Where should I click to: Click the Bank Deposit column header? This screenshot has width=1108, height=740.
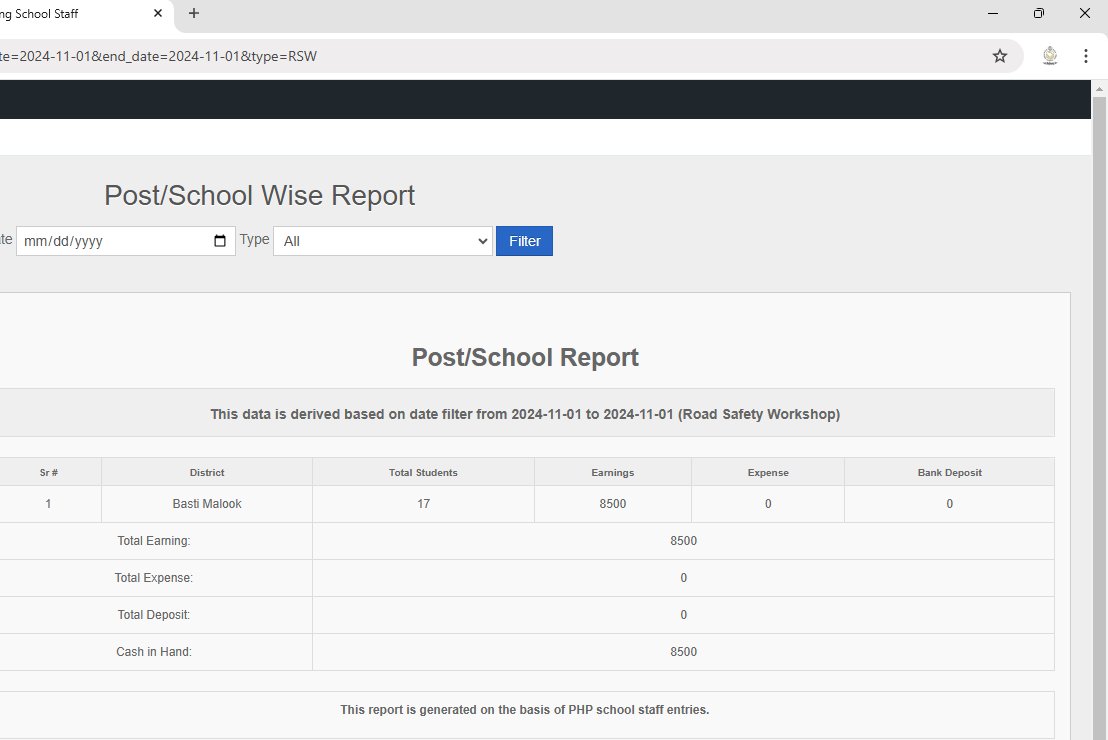click(x=949, y=472)
